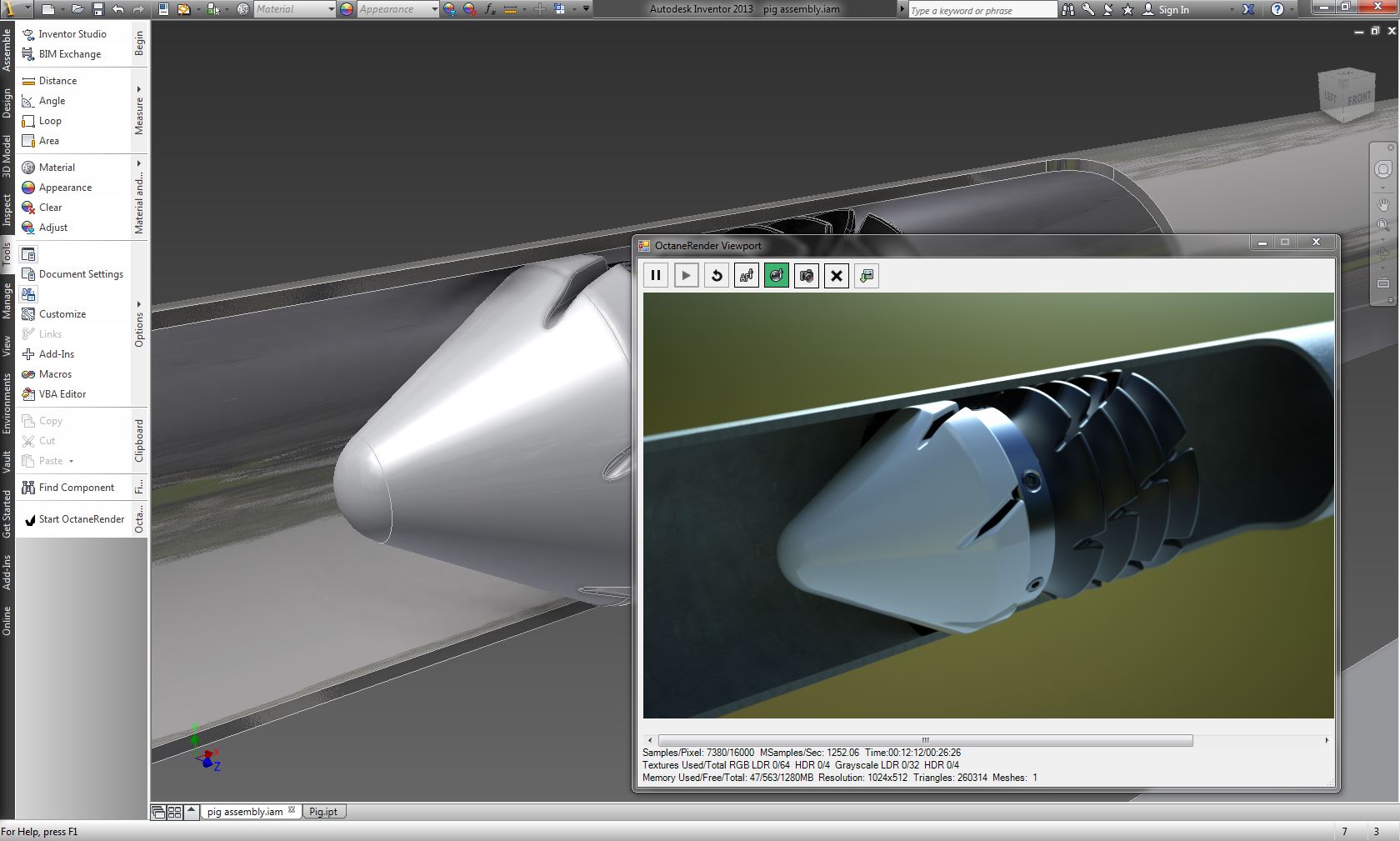This screenshot has height=841, width=1400.
Task: Toggle the autofocus (AF) pick tool
Action: tap(747, 276)
